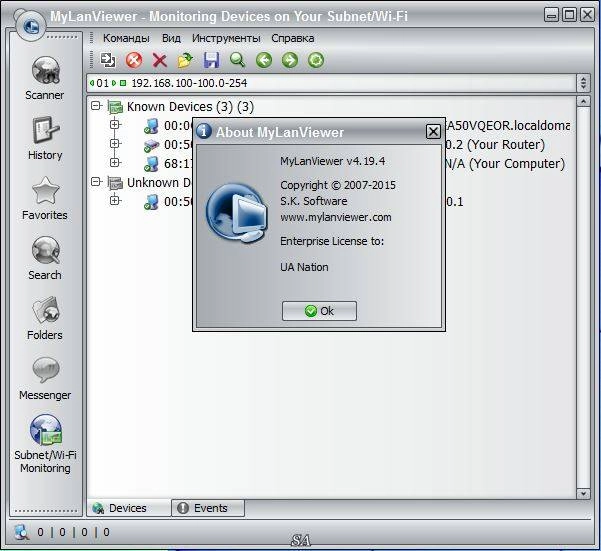Click the floppy disk save icon
This screenshot has height=551, width=601.
click(211, 60)
